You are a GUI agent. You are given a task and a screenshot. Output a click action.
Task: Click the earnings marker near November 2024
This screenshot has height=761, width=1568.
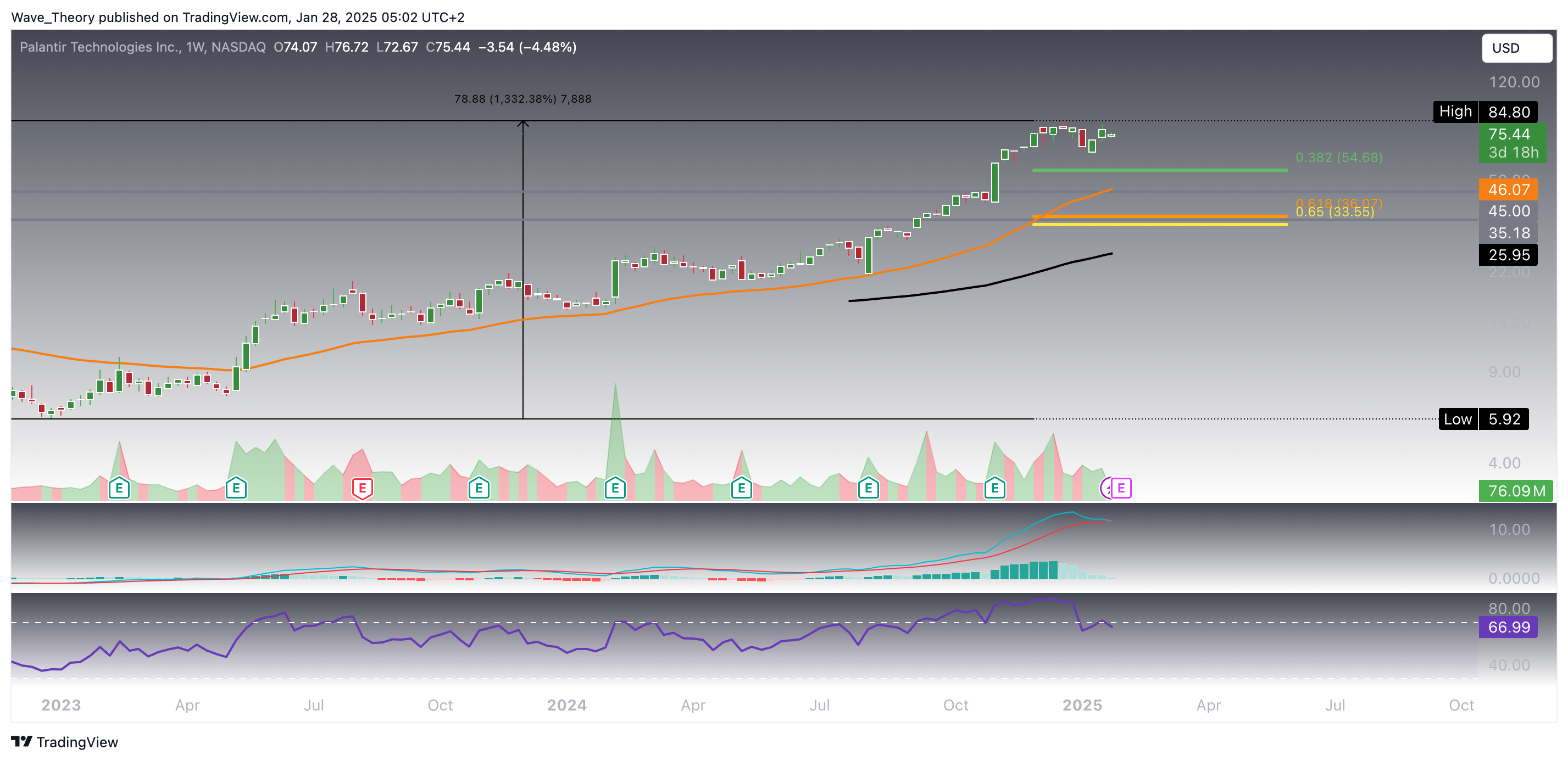994,488
